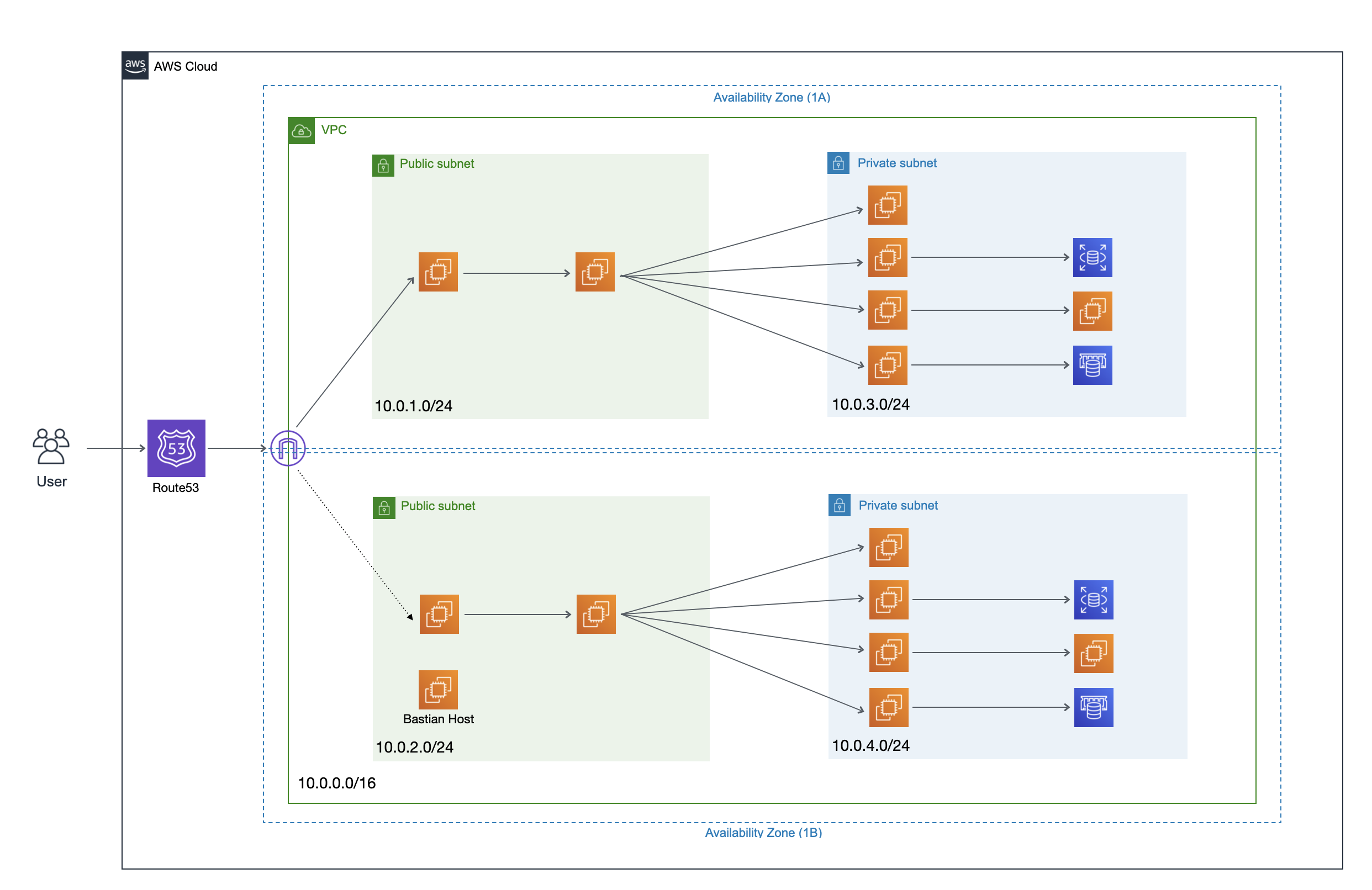Viewport: 1372px width, 890px height.
Task: Click the orange EC2 target icon beside RDS in zone 1B
Action: (x=1093, y=653)
